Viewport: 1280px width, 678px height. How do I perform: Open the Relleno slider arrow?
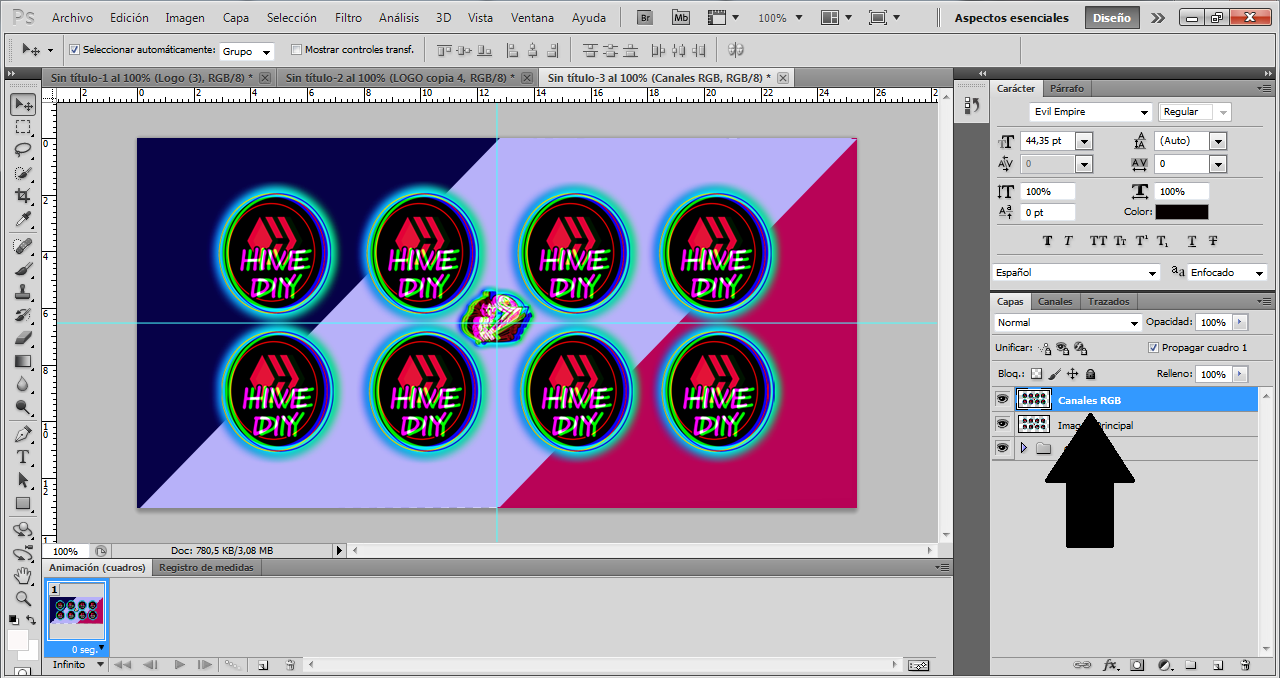click(x=1240, y=374)
